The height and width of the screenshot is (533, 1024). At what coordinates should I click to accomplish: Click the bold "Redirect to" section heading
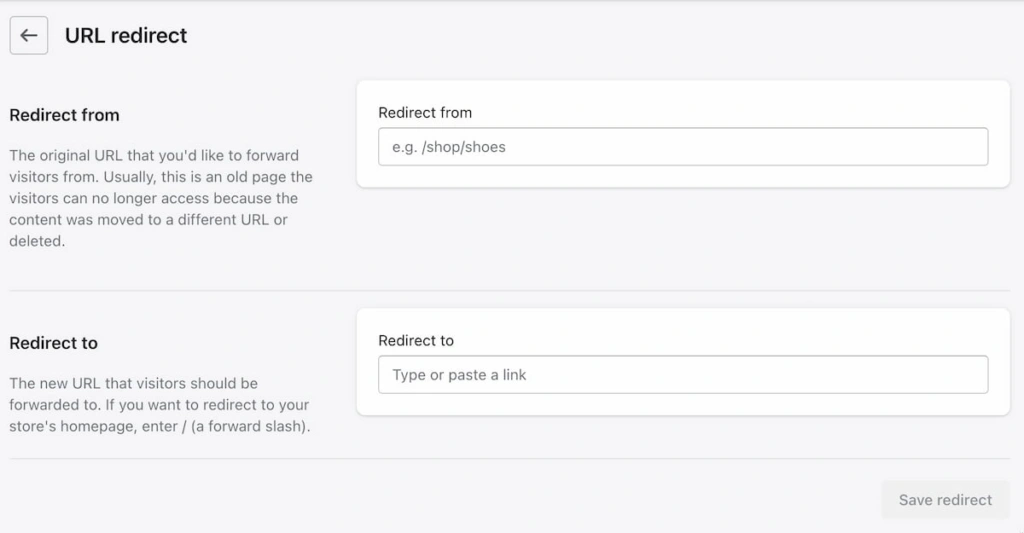pyautogui.click(x=53, y=343)
